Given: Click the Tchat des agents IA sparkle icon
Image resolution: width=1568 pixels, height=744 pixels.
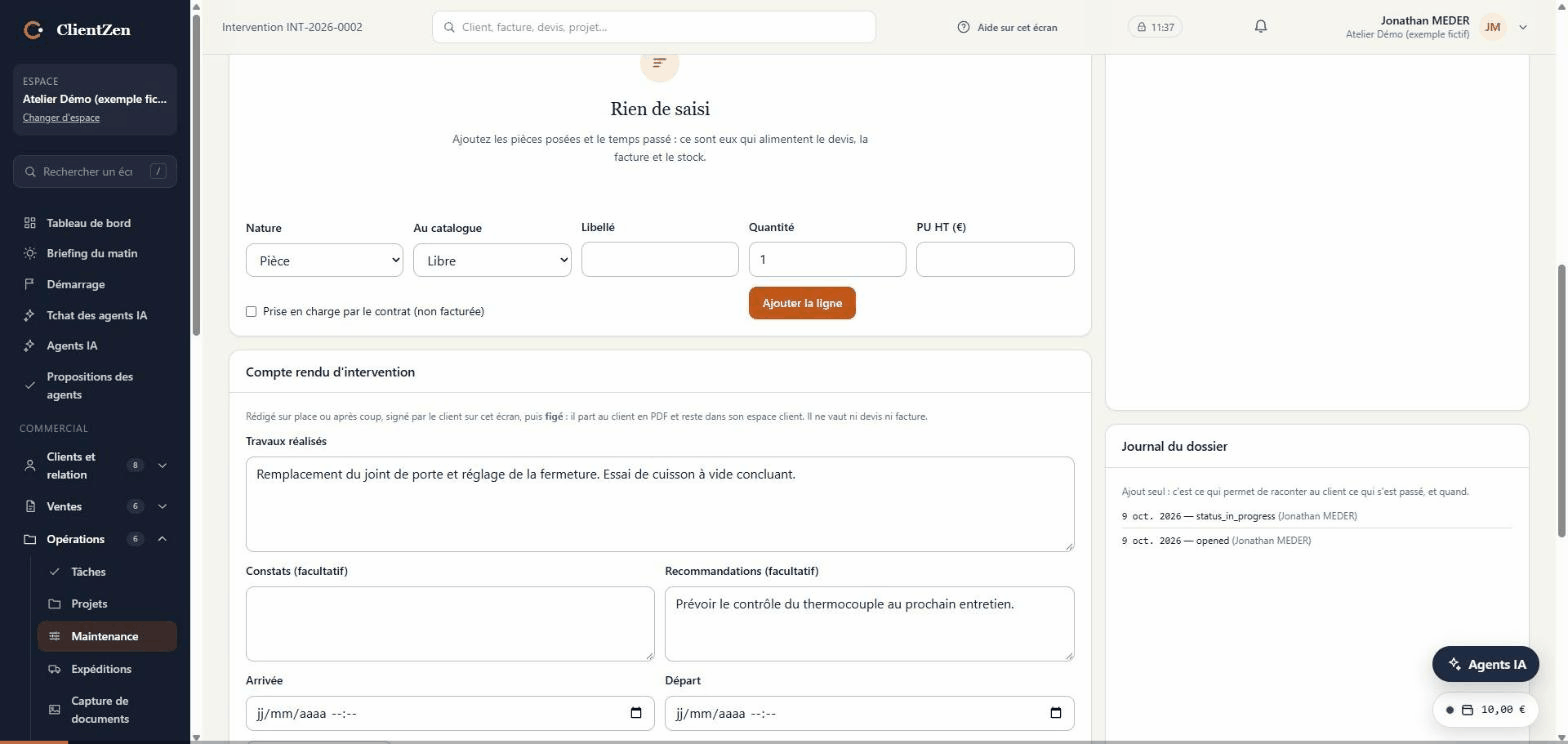Looking at the screenshot, I should 30,315.
